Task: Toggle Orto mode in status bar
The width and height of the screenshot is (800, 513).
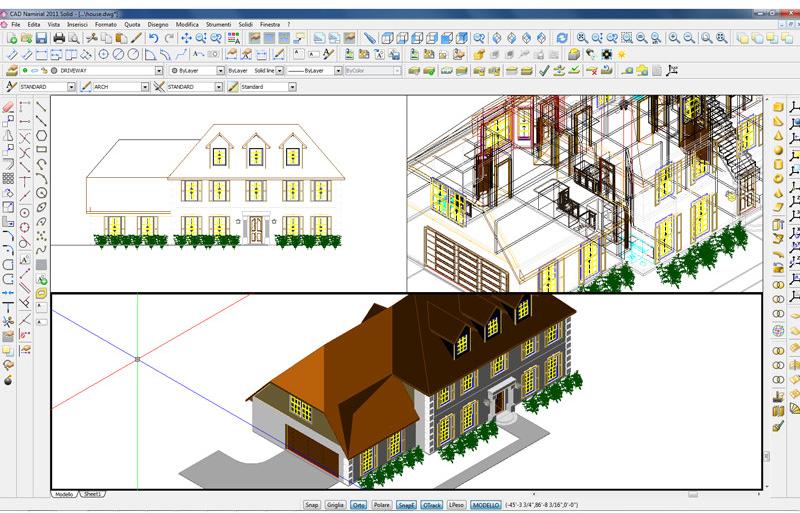Action: click(358, 505)
